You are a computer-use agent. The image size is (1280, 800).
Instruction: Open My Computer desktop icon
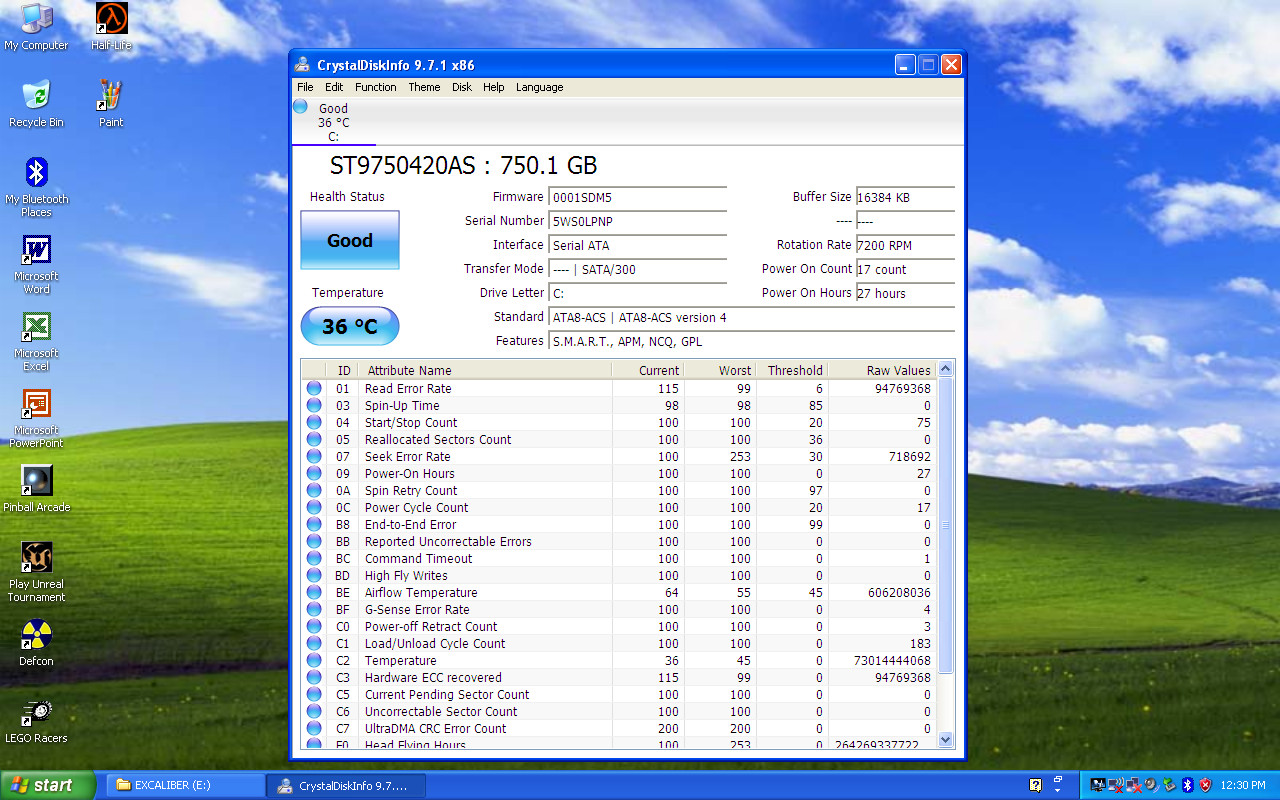[36, 27]
